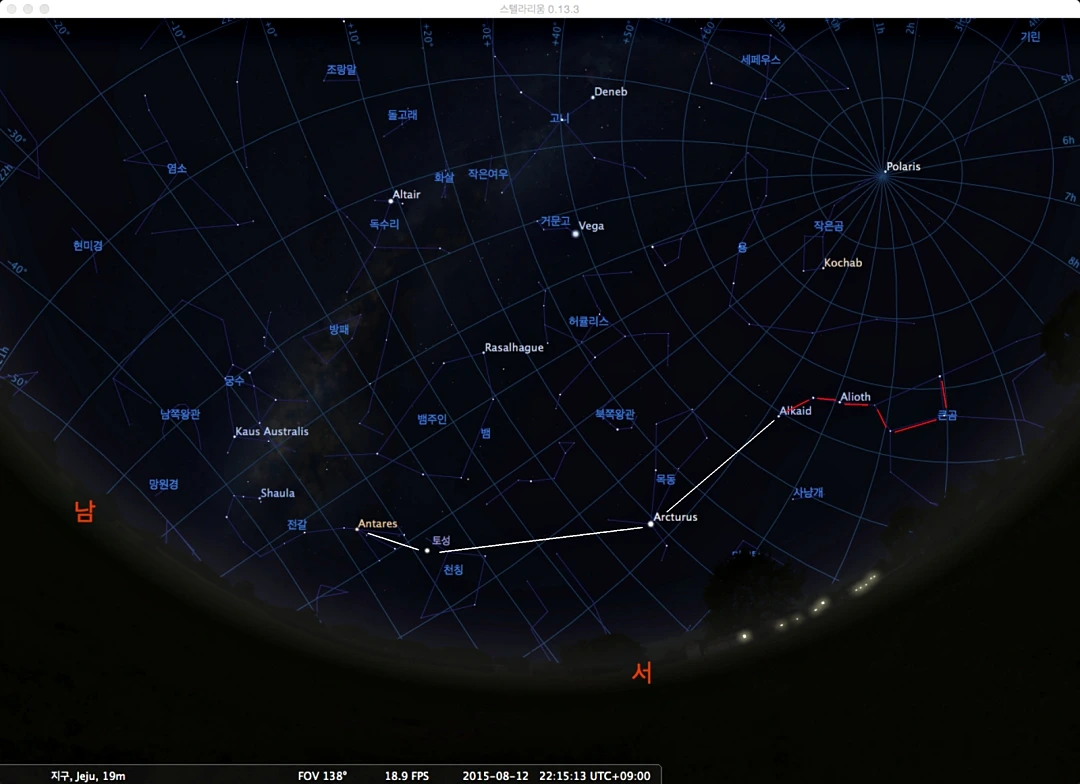Click the 작은여우 constellation label
This screenshot has height=784, width=1080.
tap(488, 174)
